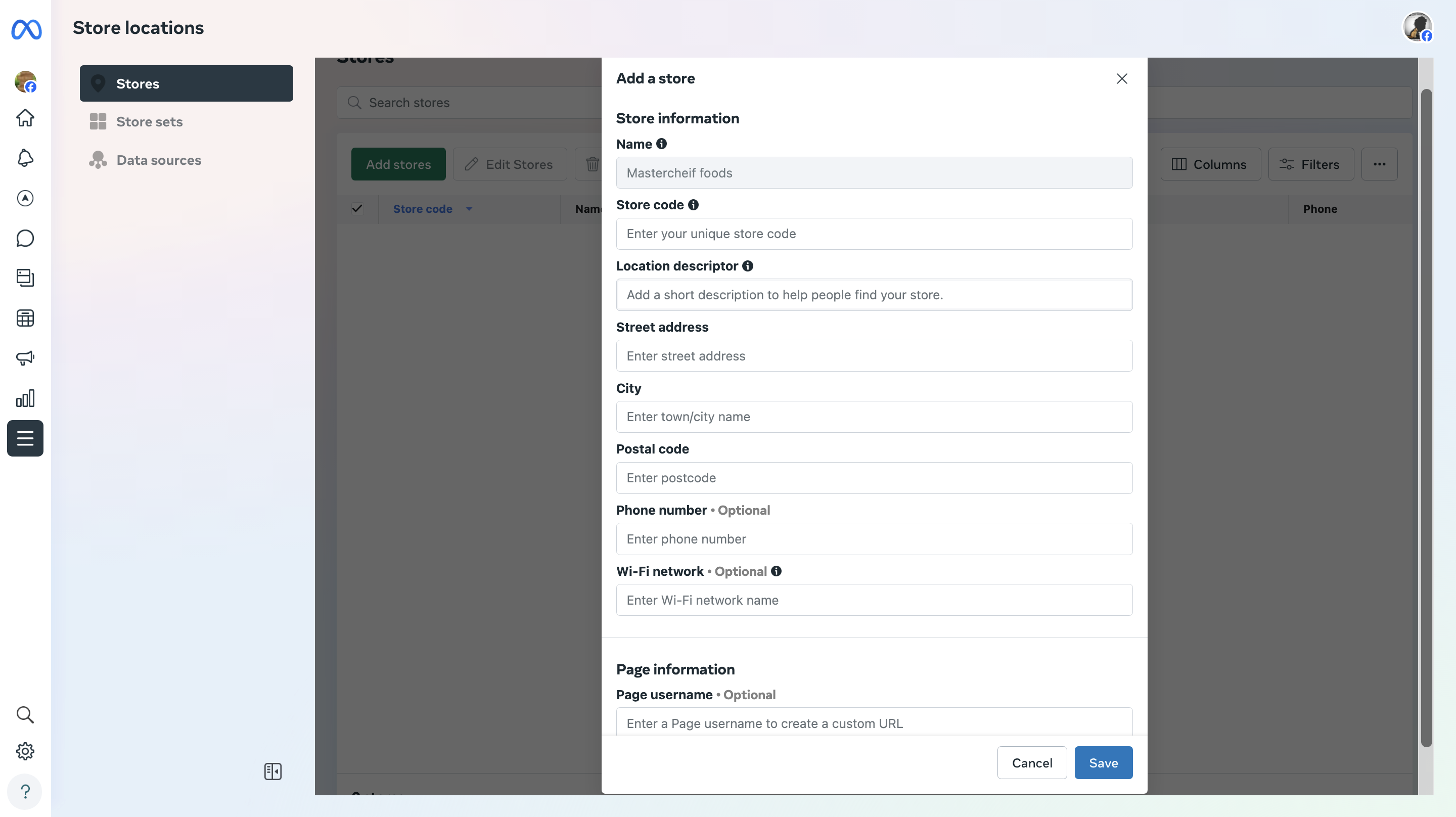This screenshot has height=817, width=1456.
Task: Click the page vertical scrollbar thumb
Action: pos(1427,419)
